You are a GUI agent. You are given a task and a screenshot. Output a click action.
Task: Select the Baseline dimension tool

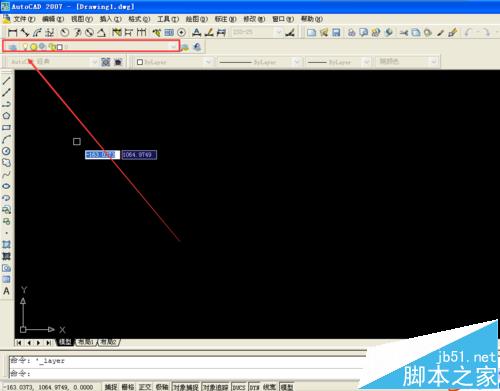click(129, 32)
